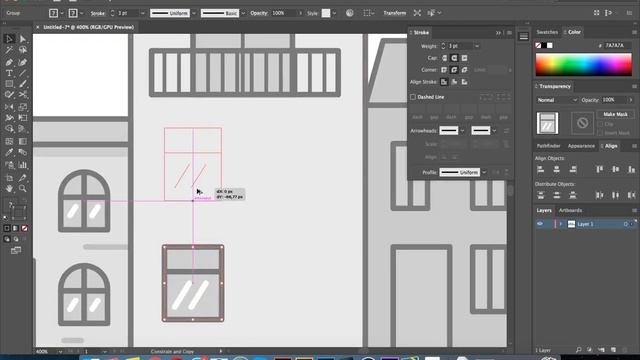The height and width of the screenshot is (360, 640).
Task: Align stroke to center option
Action: [444, 82]
